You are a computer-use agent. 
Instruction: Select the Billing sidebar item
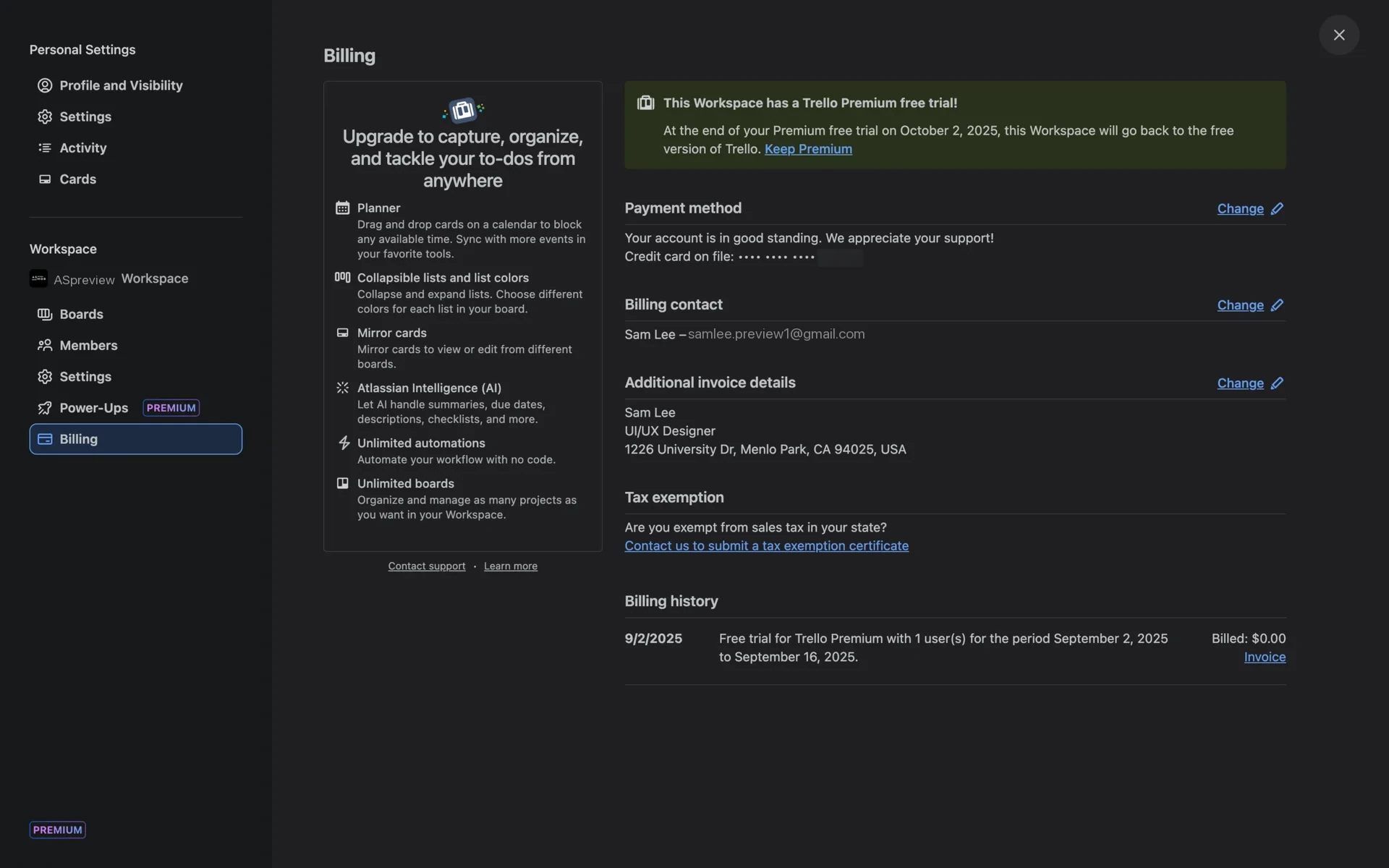pos(136,439)
